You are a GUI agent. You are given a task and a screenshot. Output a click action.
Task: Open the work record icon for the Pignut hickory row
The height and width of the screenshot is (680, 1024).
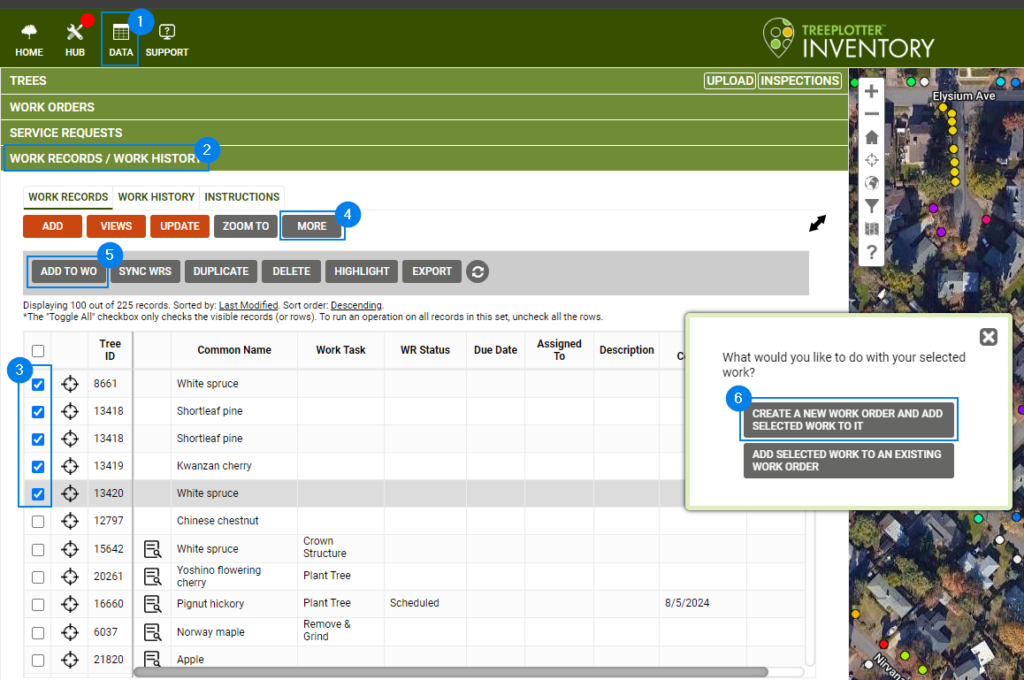pyautogui.click(x=152, y=603)
